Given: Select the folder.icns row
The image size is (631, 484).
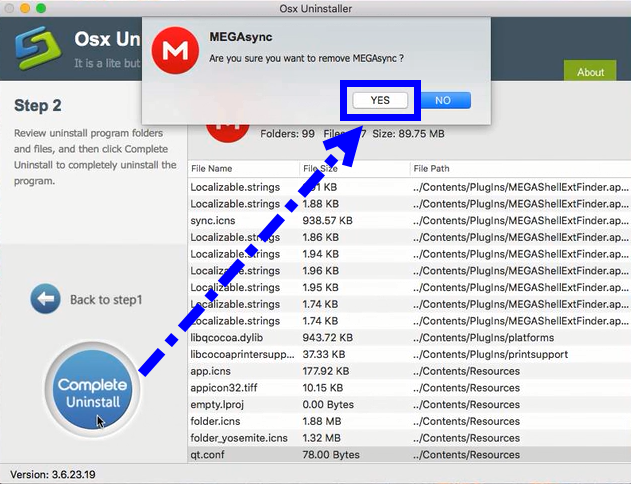Looking at the screenshot, I should (217, 421).
